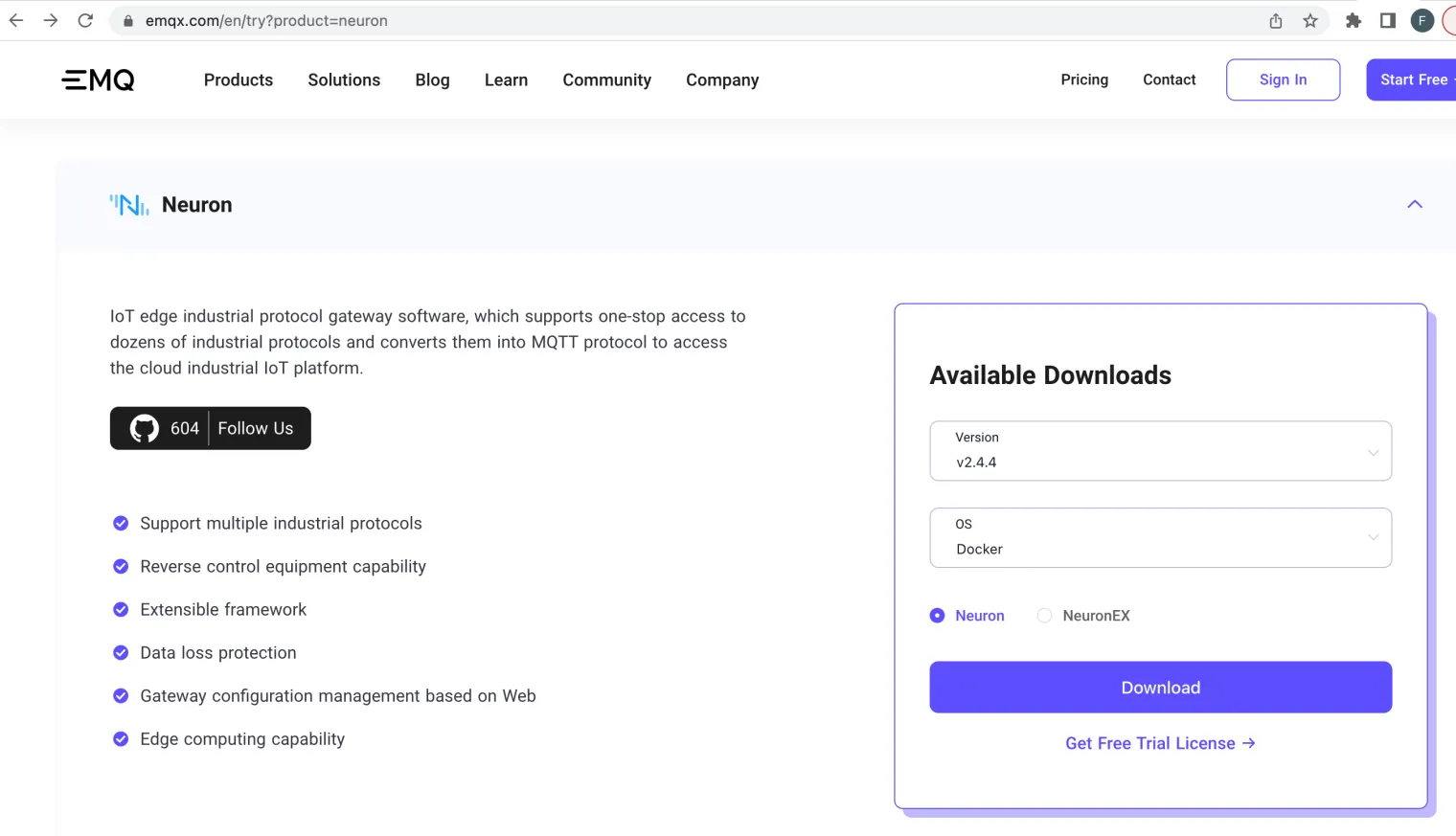Select the Neuron radio button
The image size is (1456, 836).
point(937,615)
